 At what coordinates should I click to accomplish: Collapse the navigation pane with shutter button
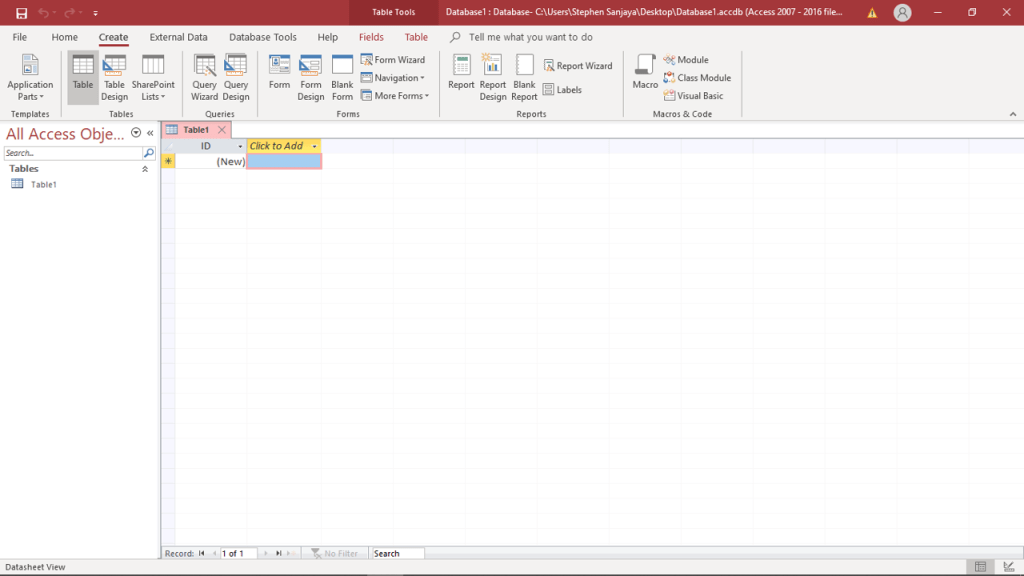pos(150,133)
